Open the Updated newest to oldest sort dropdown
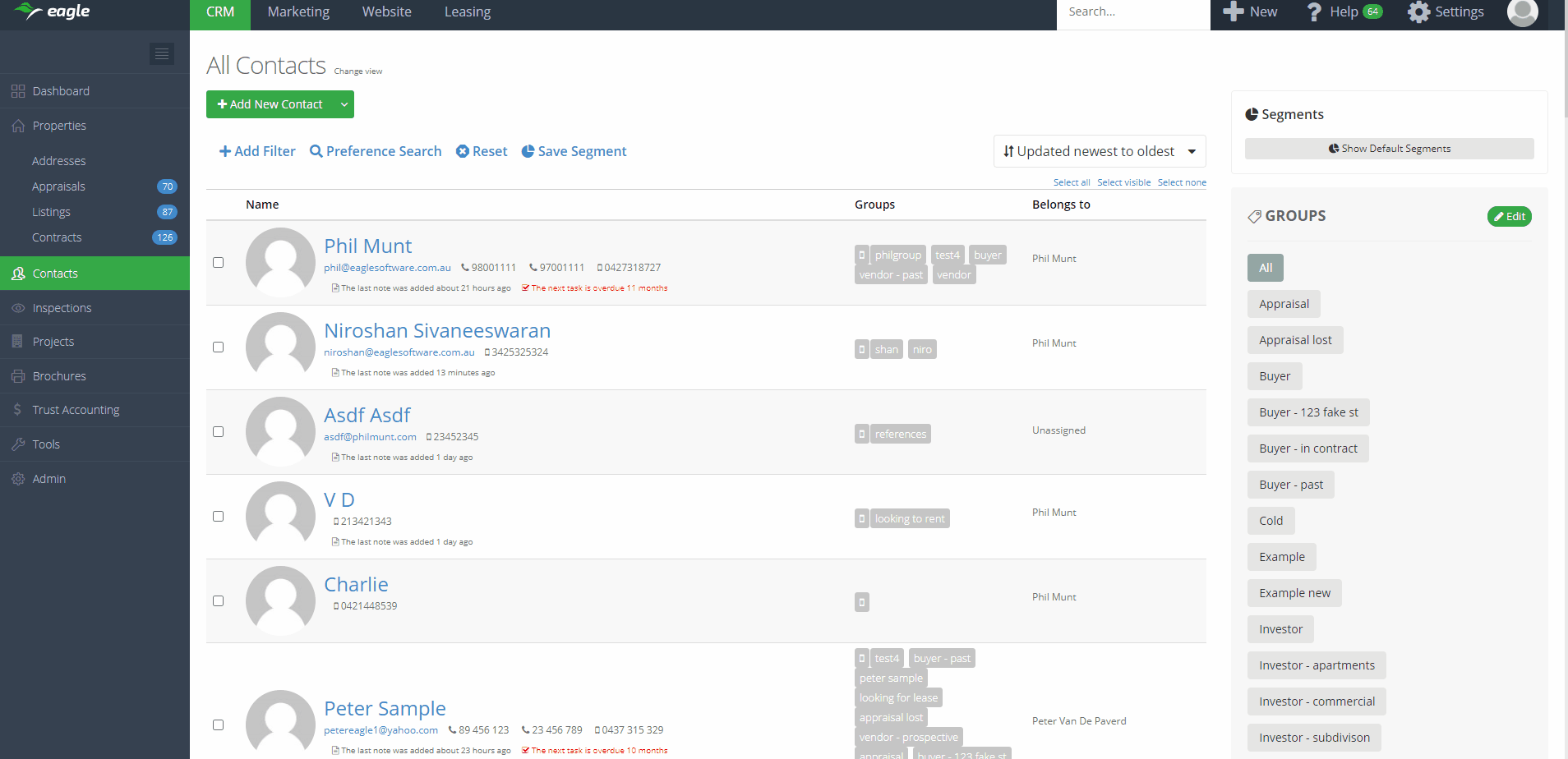This screenshot has width=1568, height=759. (x=1099, y=151)
